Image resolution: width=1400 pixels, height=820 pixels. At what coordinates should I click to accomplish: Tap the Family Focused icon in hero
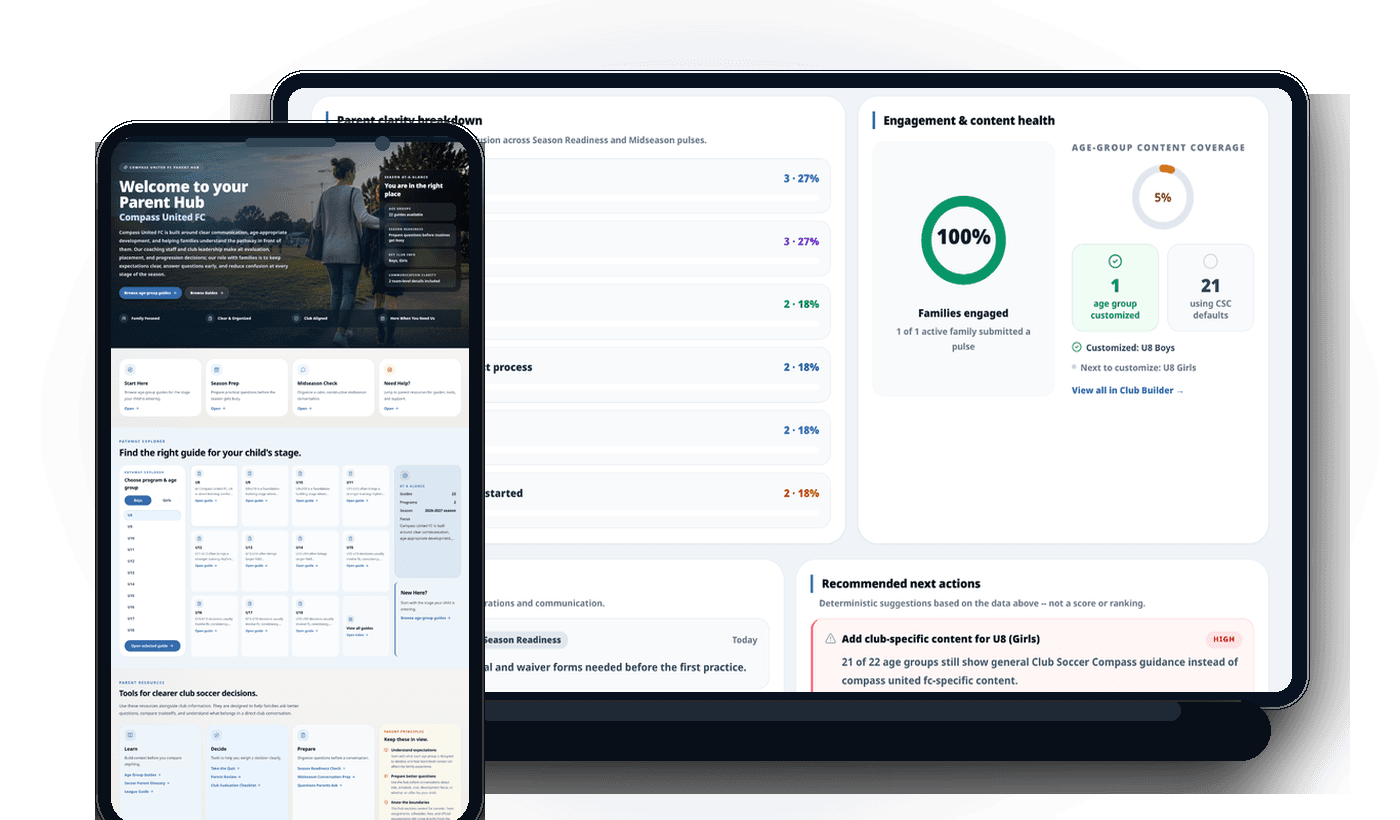coord(123,318)
